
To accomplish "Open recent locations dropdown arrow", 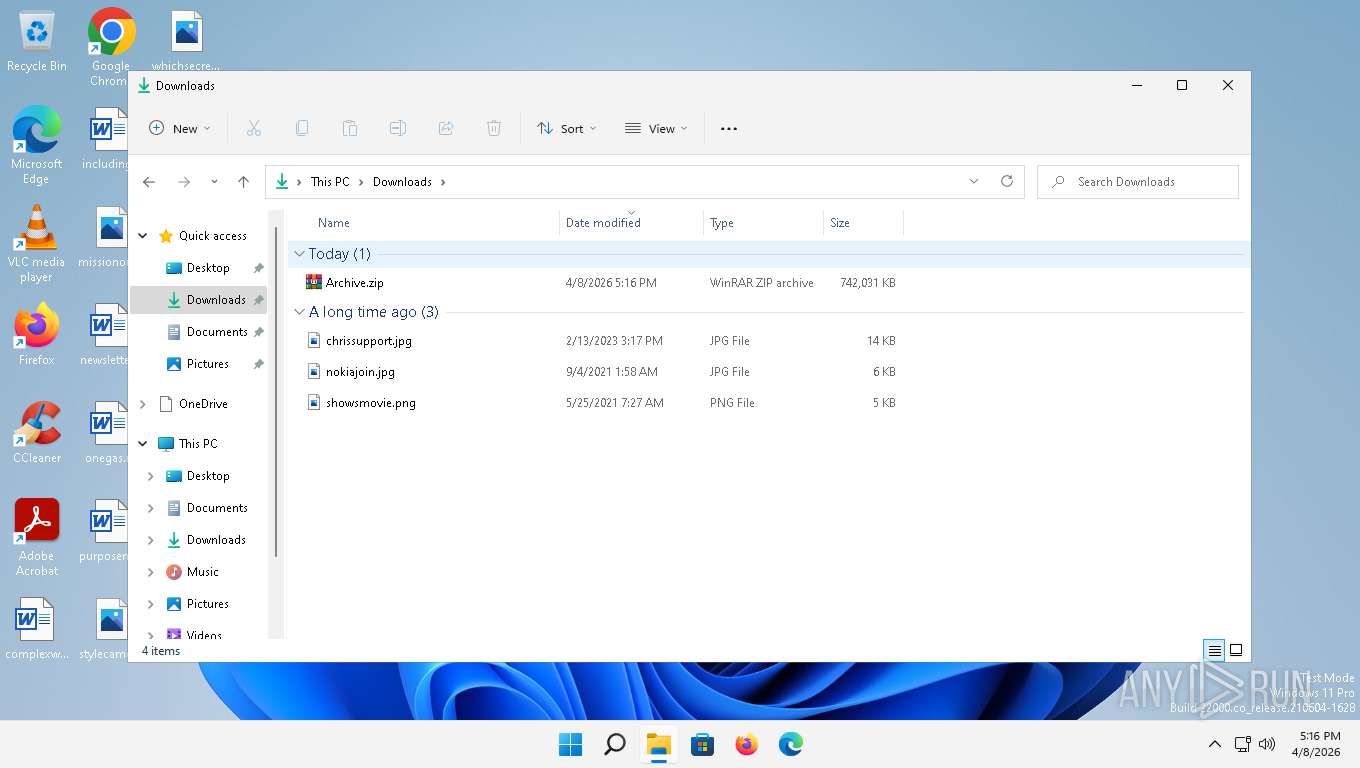I will click(x=214, y=182).
